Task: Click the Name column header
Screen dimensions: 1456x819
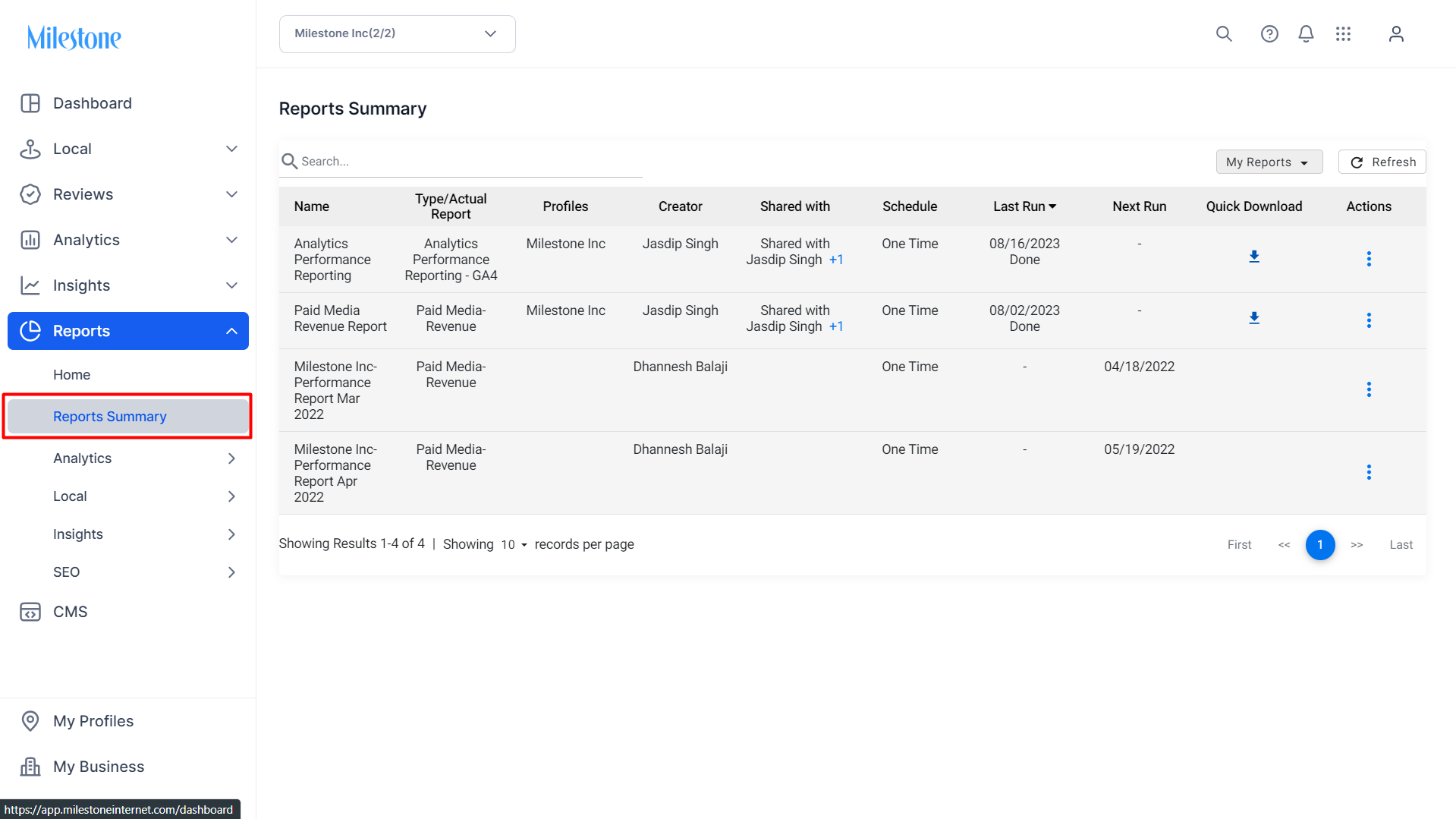Action: click(312, 206)
